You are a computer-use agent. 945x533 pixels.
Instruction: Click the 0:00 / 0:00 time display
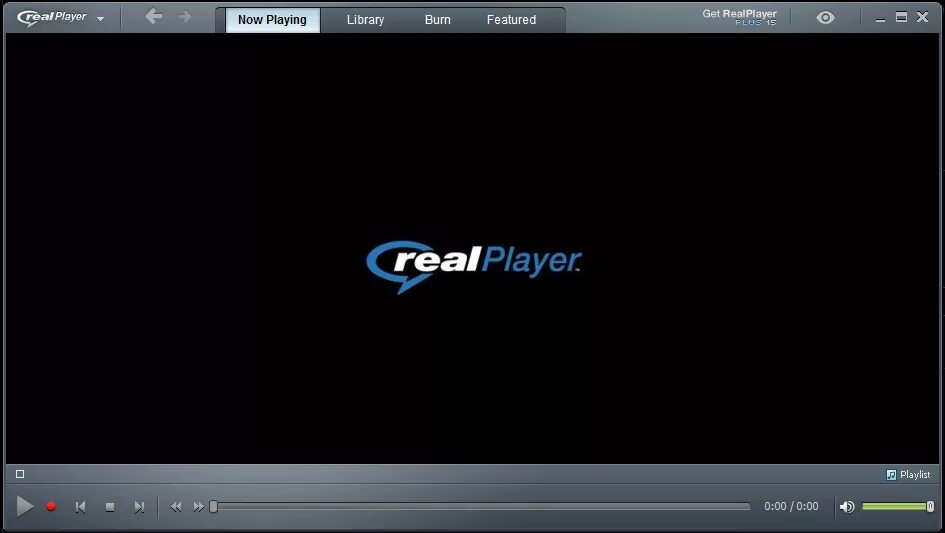click(791, 506)
